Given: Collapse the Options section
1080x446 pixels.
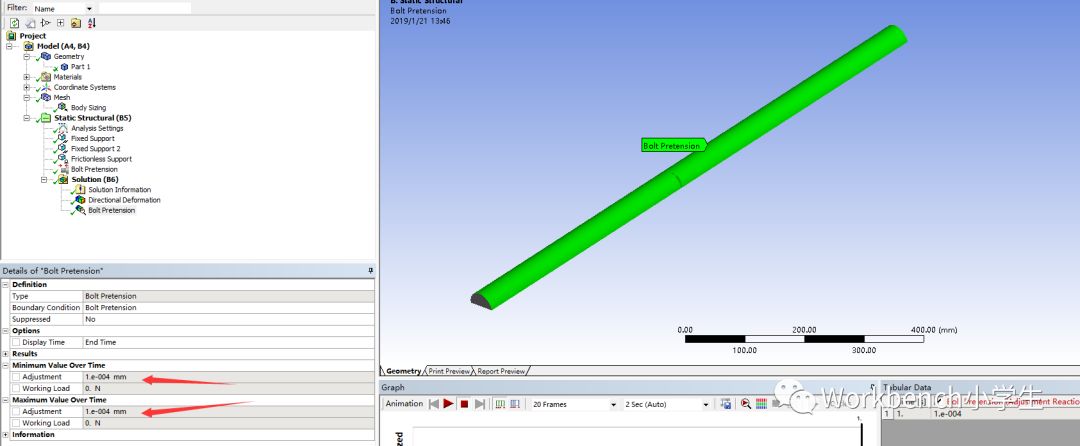Looking at the screenshot, I should coord(6,330).
